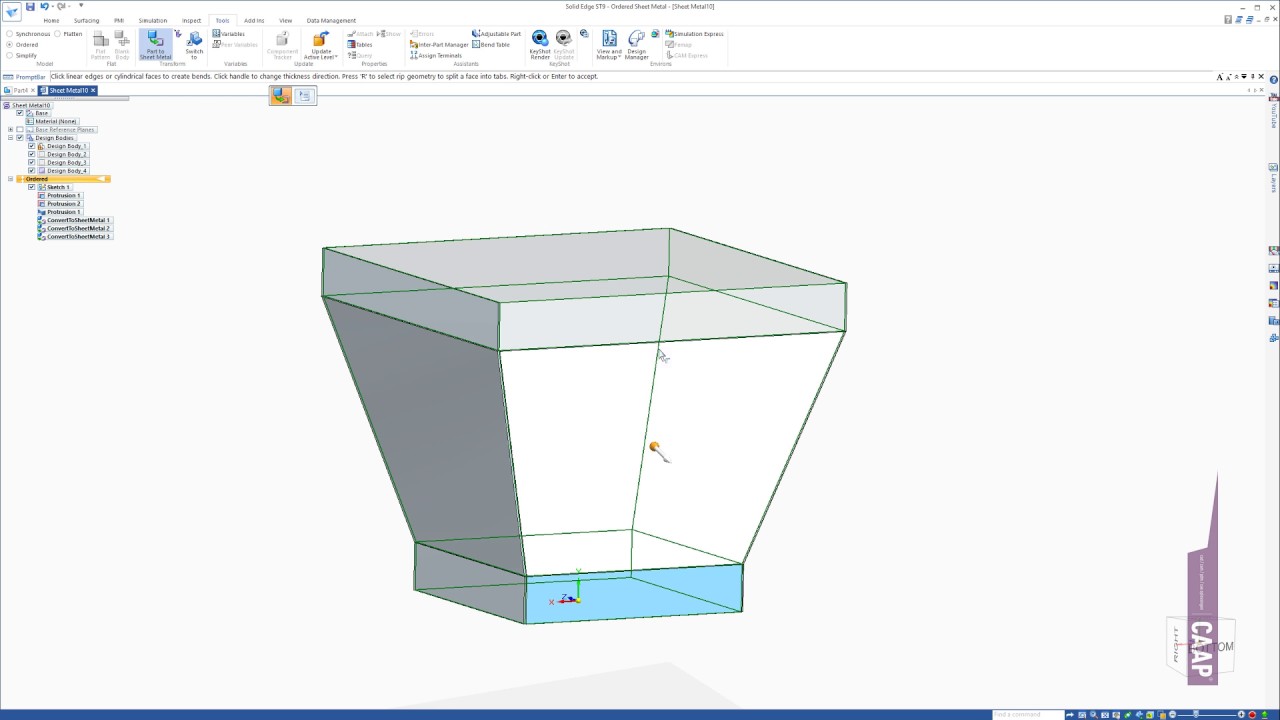Open the Add-Ins ribbon tab
Viewport: 1280px width, 720px height.
[x=254, y=20]
